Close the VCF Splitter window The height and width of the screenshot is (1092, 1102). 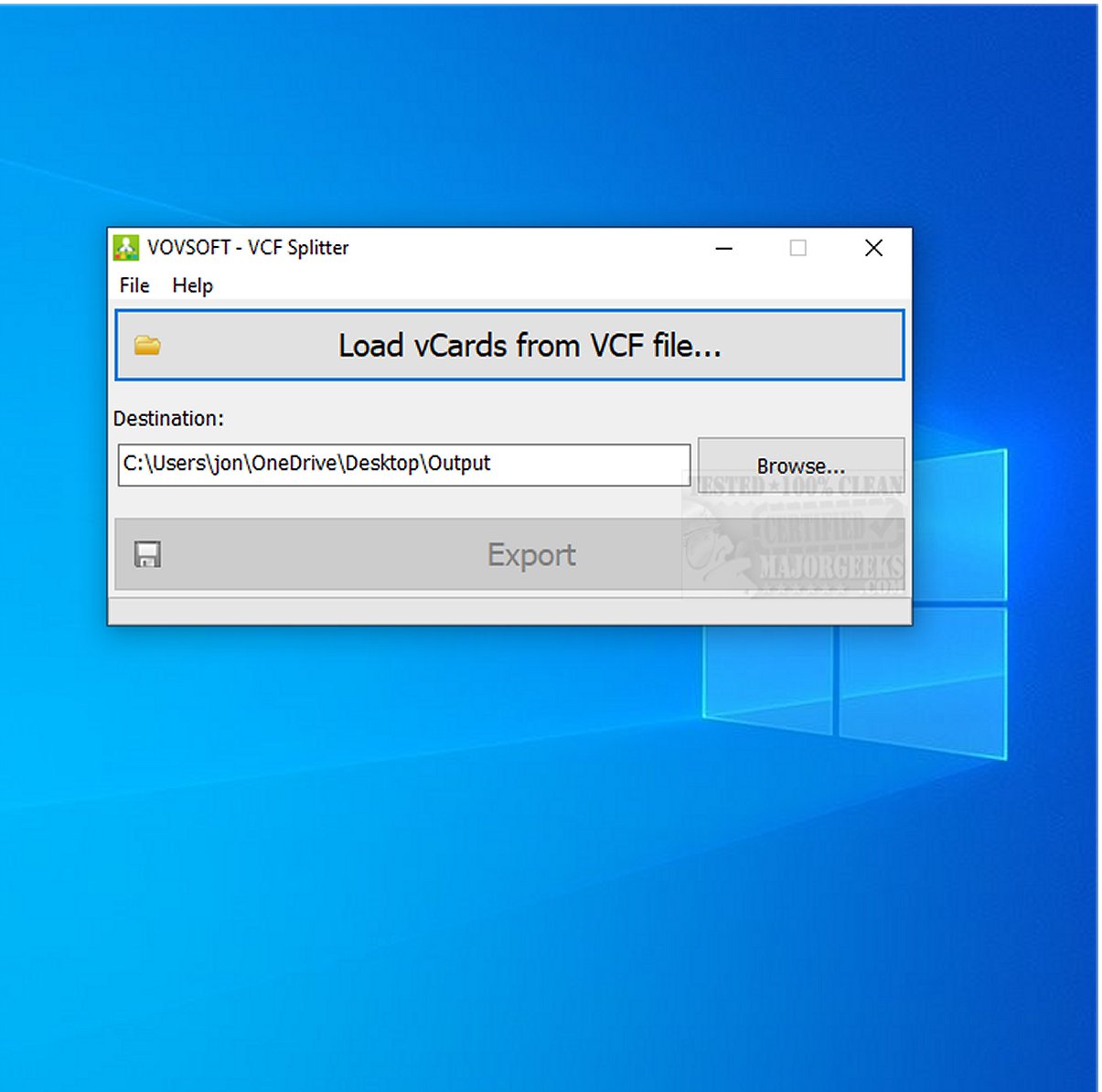(x=873, y=248)
